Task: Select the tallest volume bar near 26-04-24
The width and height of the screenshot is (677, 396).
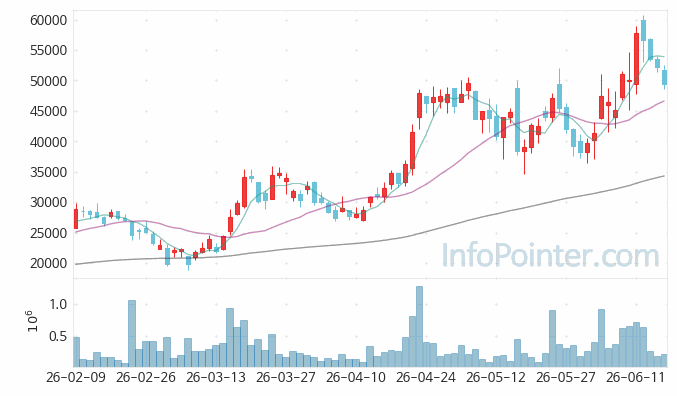Action: point(419,326)
